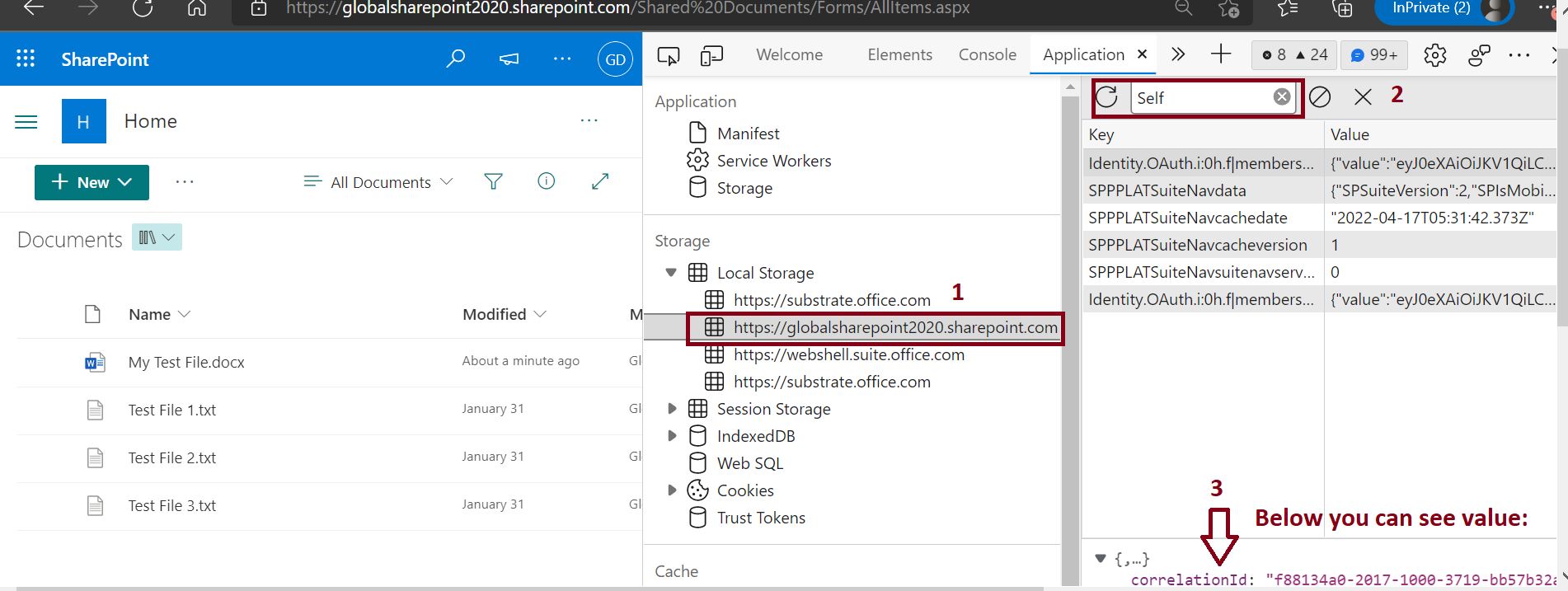Click browser reload button
The image size is (1568, 591).
coord(143,8)
